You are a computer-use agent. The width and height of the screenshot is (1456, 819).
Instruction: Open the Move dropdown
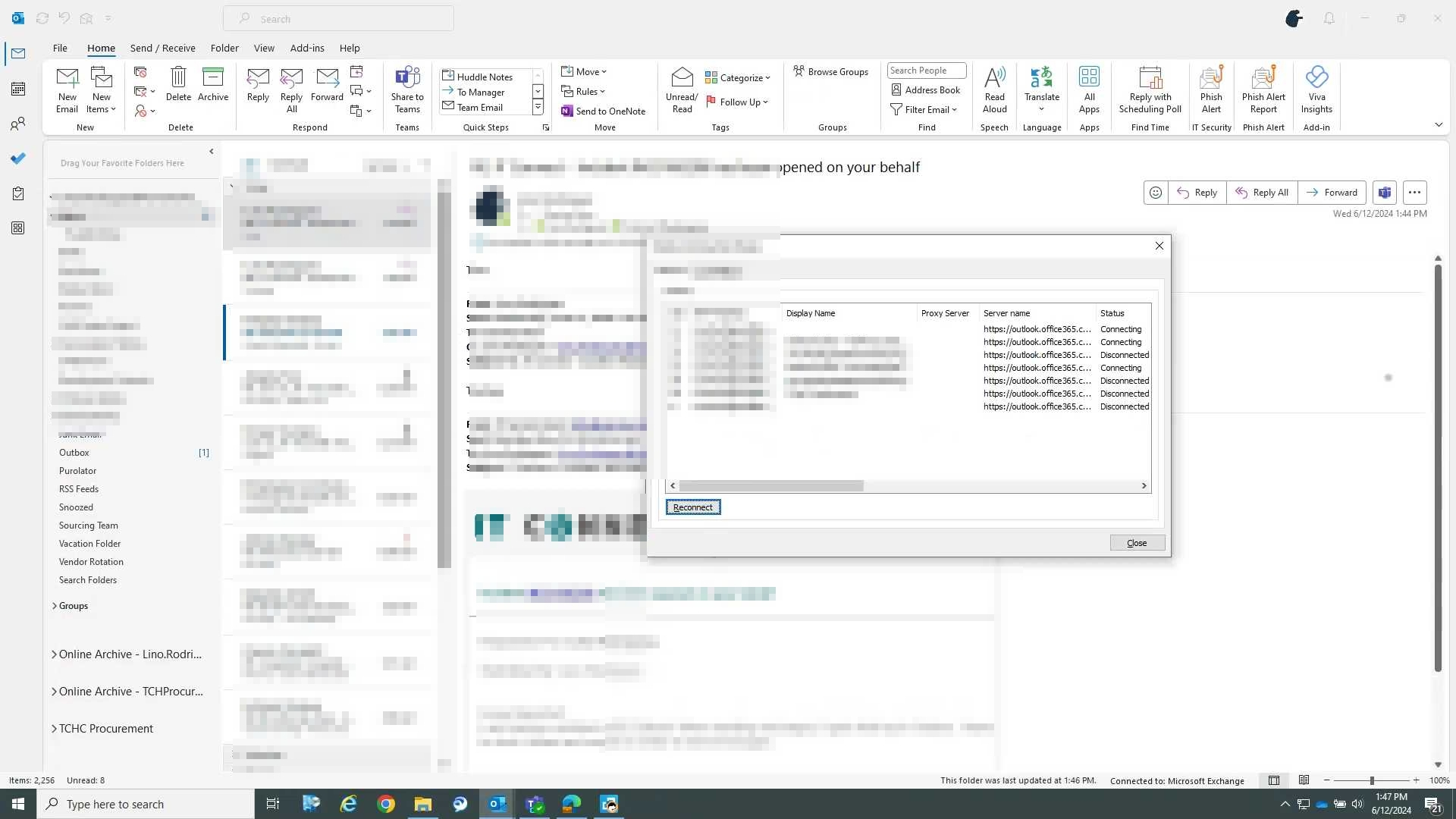(584, 71)
